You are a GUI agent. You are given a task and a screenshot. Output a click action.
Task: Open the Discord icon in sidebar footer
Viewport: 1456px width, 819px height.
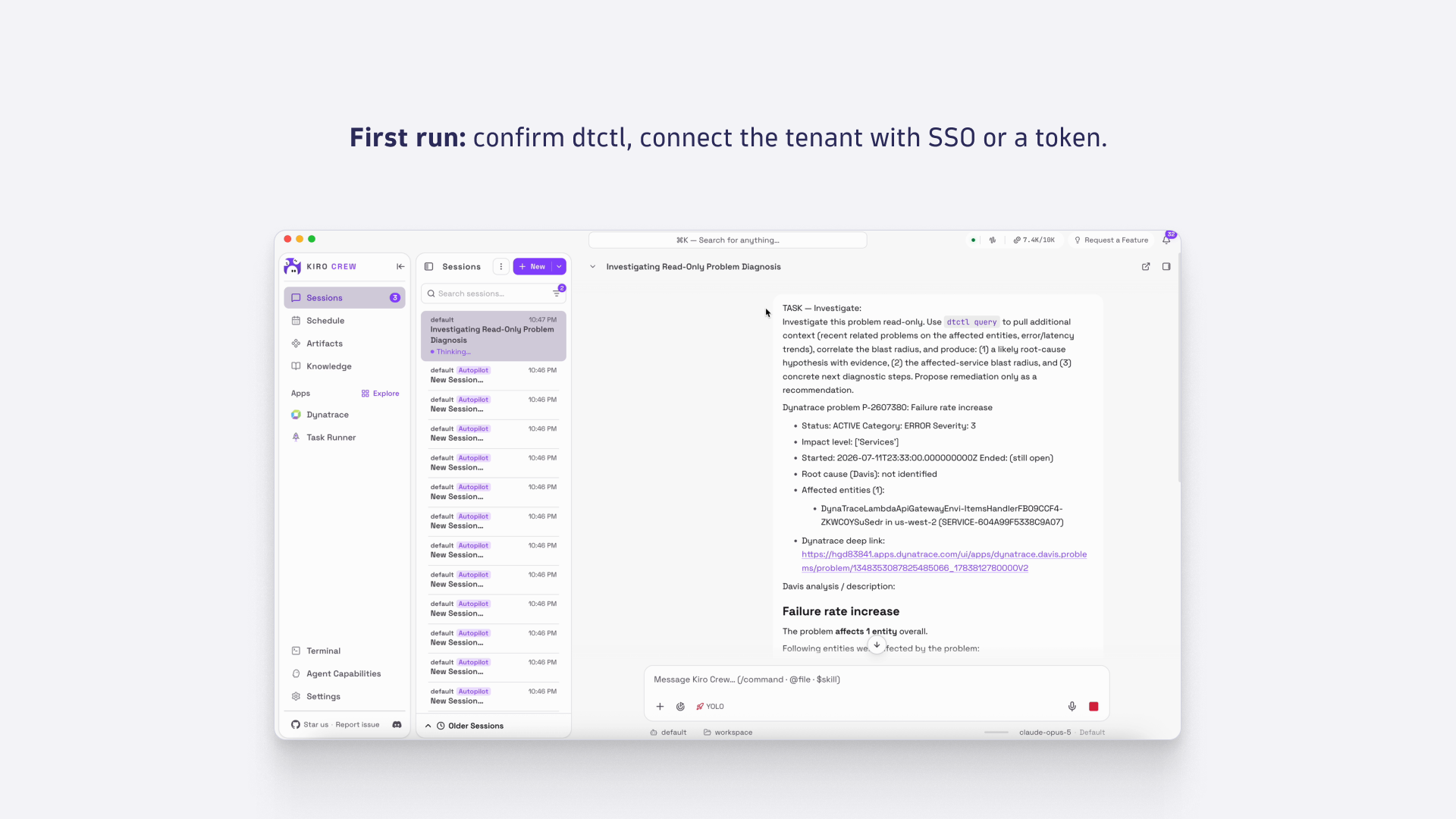click(x=397, y=724)
